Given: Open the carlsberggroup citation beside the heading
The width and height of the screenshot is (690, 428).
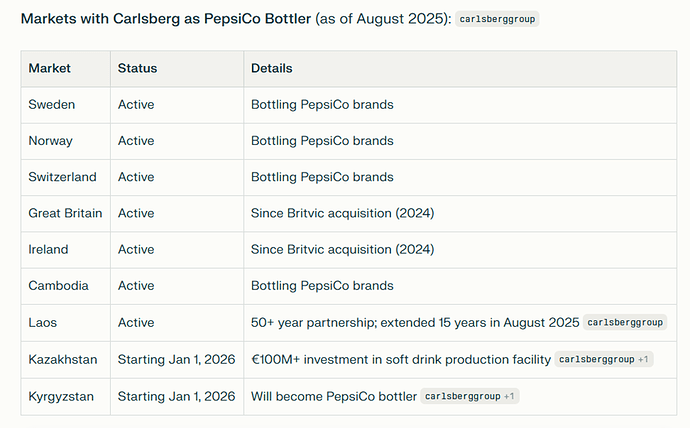Looking at the screenshot, I should click(x=497, y=19).
